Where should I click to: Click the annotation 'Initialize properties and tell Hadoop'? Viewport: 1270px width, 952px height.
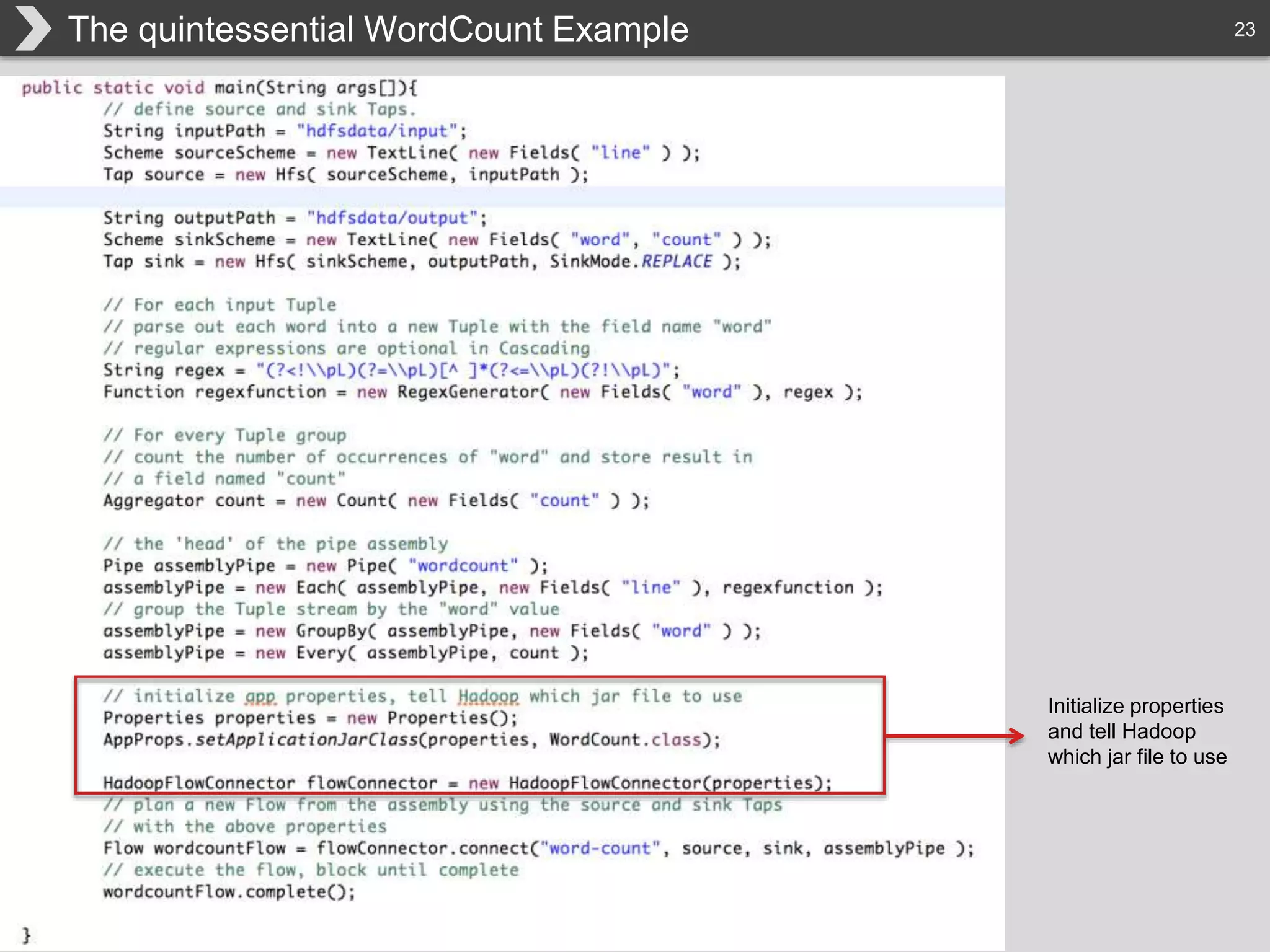(1137, 731)
